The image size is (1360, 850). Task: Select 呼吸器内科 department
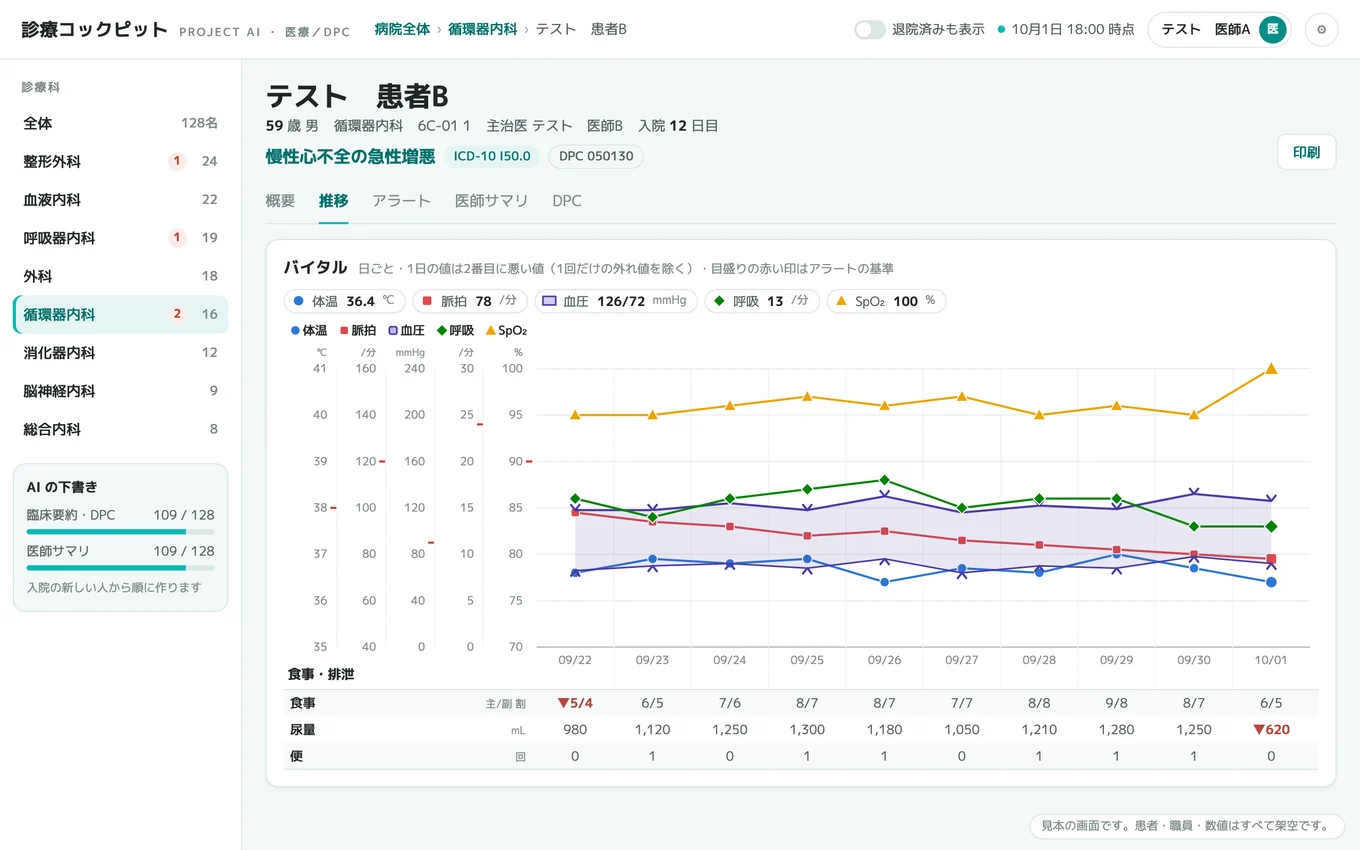120,238
